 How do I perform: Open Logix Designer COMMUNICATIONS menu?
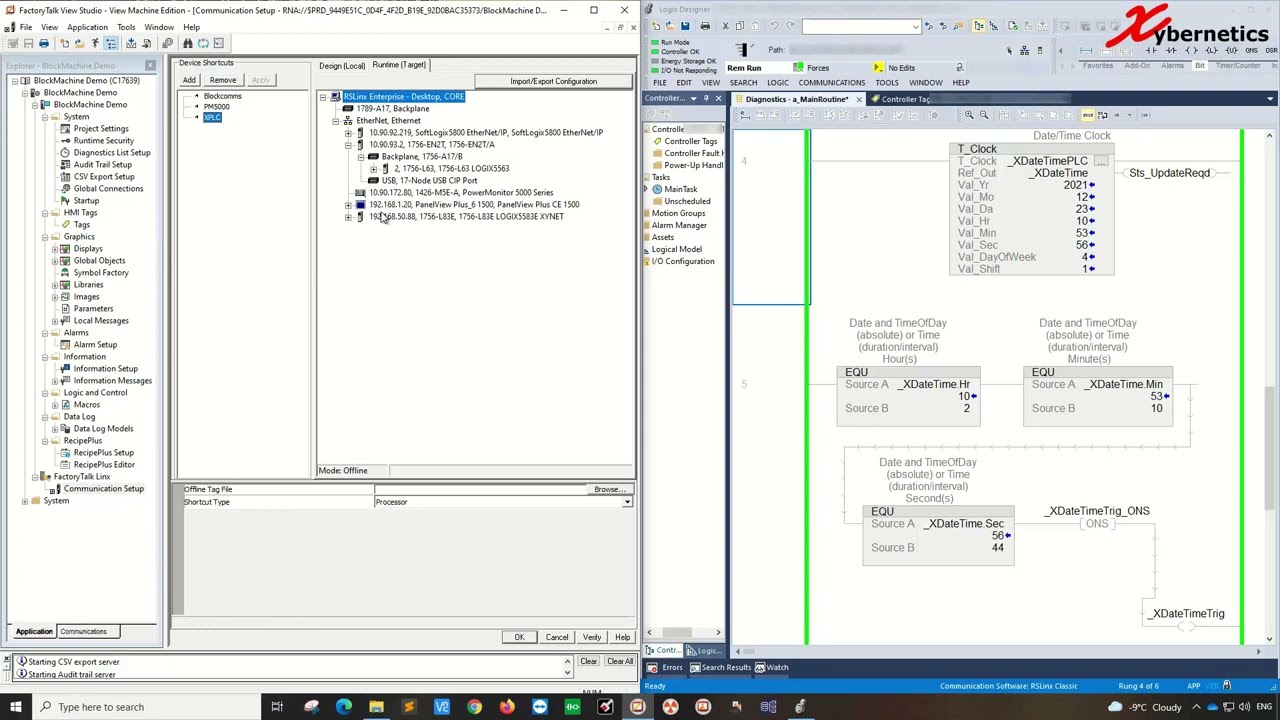(831, 83)
